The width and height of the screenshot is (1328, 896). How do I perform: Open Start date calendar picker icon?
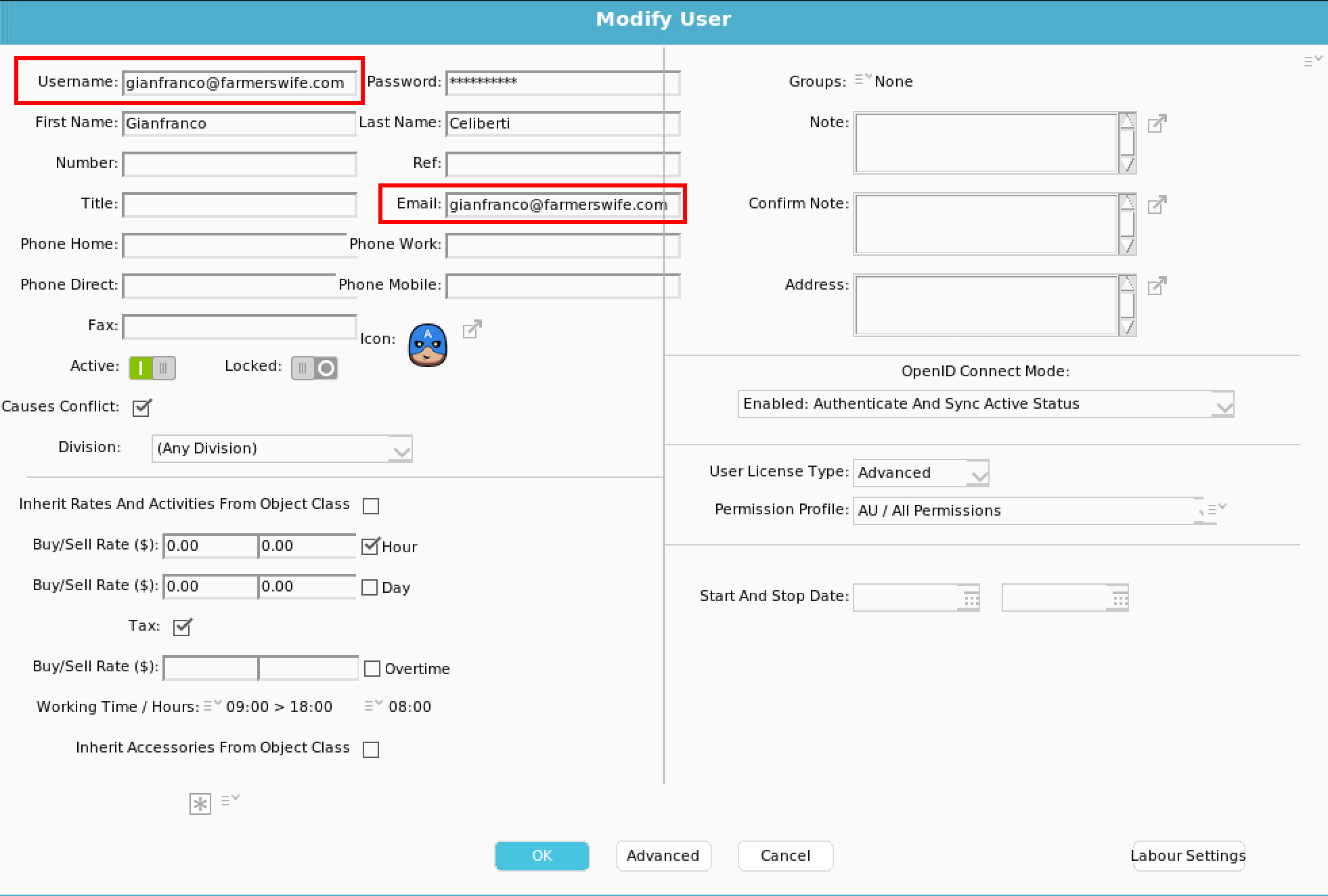[971, 598]
